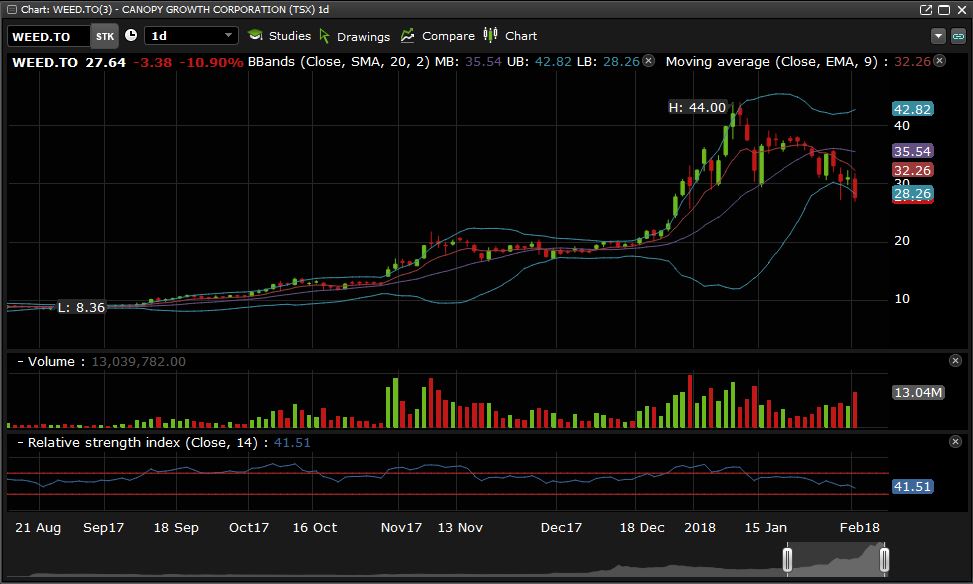Image resolution: width=973 pixels, height=584 pixels.
Task: Click the 15 Jan date label
Action: [x=765, y=528]
